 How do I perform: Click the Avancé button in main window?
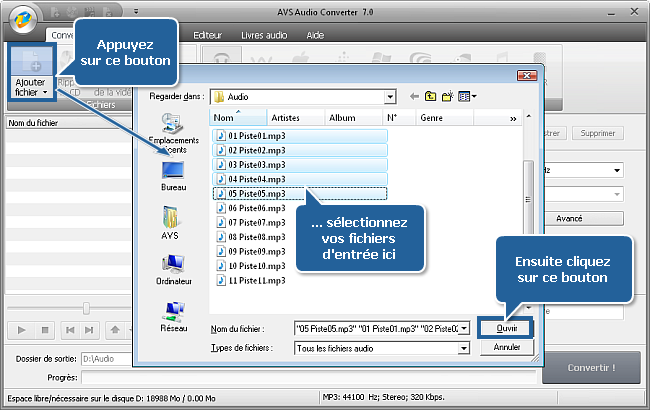click(583, 218)
